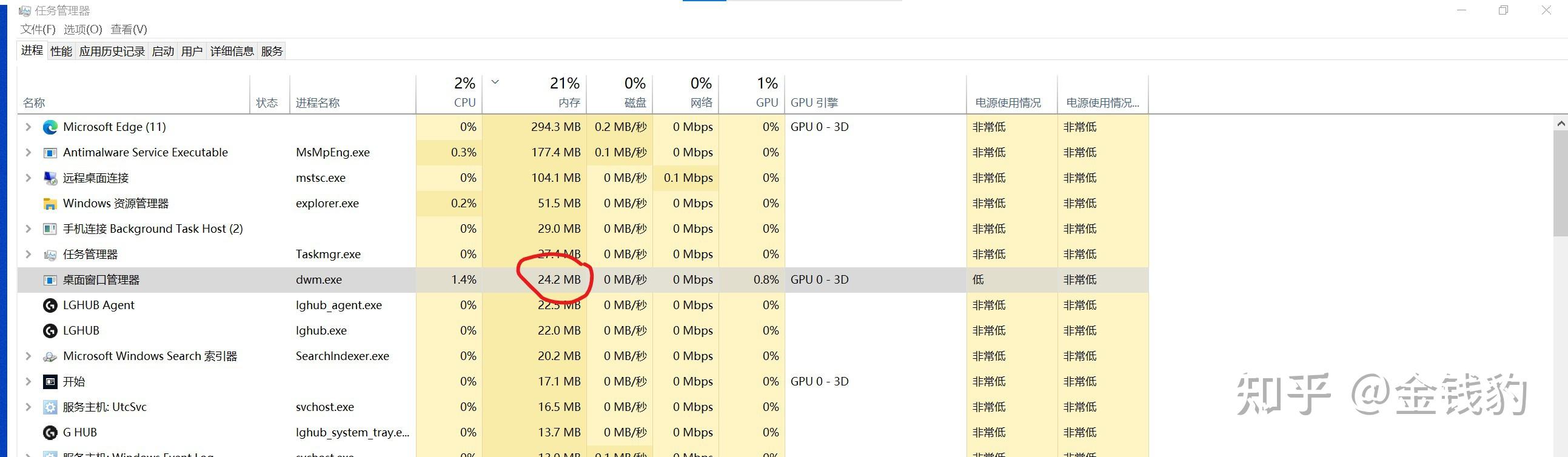1568x457 pixels.
Task: Click the 服务主机: UtcSvc gear icon
Action: point(50,407)
